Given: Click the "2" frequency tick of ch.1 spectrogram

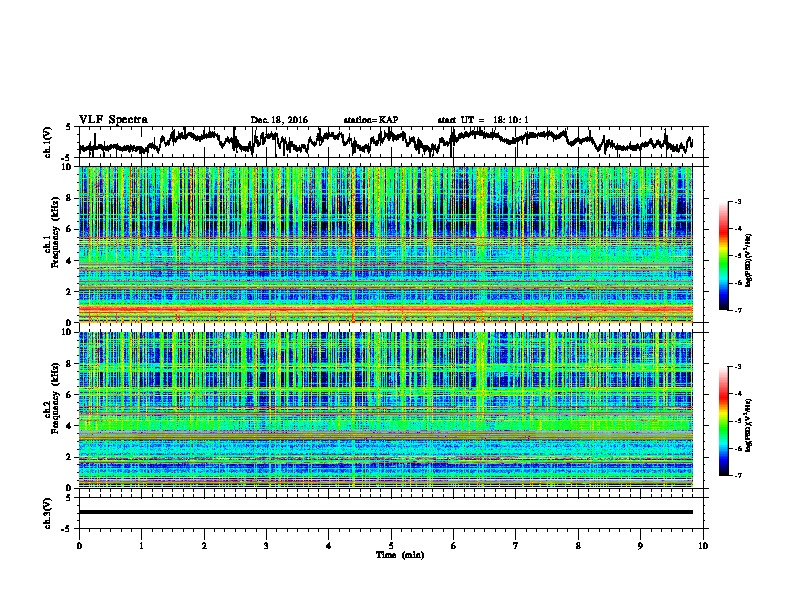Looking at the screenshot, I should point(71,292).
